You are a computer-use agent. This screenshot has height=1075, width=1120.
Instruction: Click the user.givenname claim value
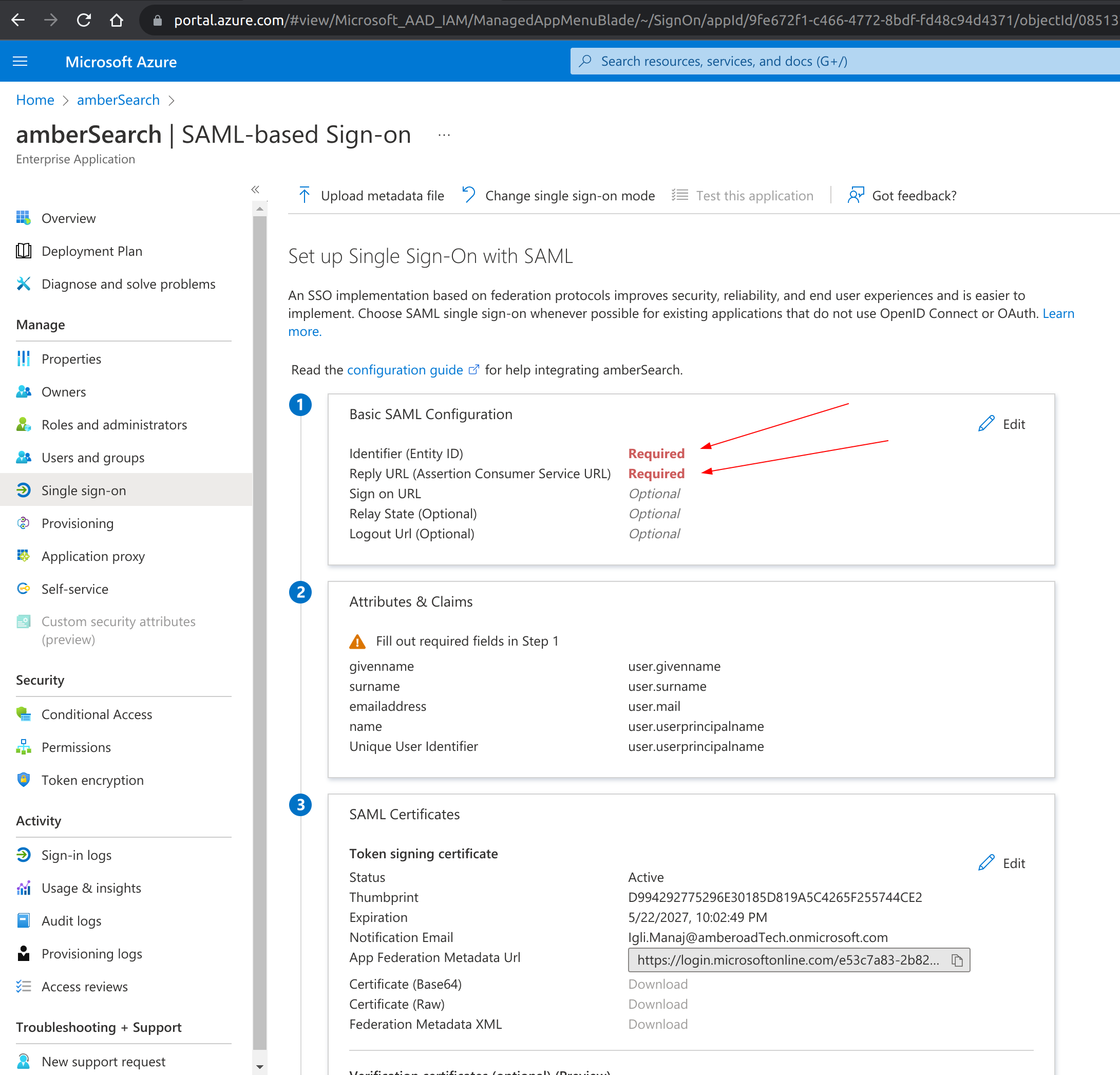(x=674, y=666)
